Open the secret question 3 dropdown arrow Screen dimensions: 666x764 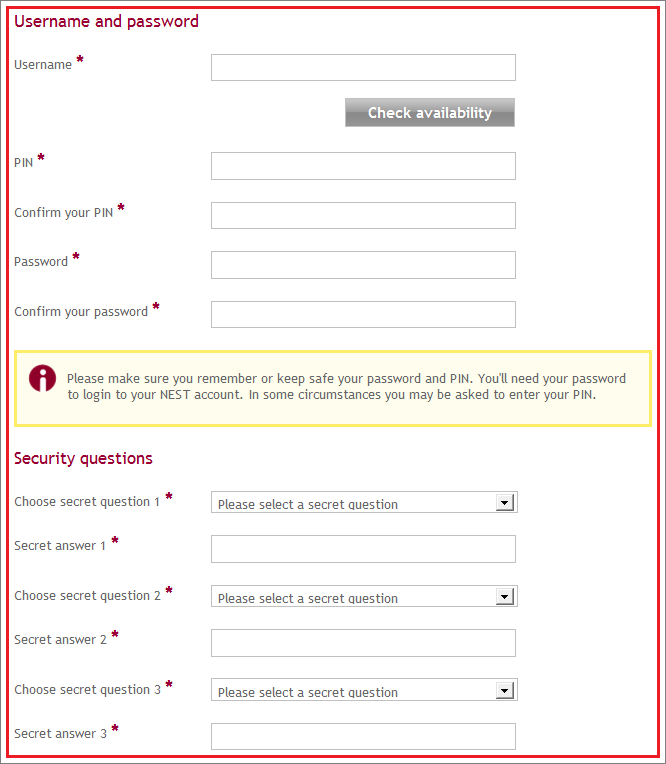tap(505, 690)
